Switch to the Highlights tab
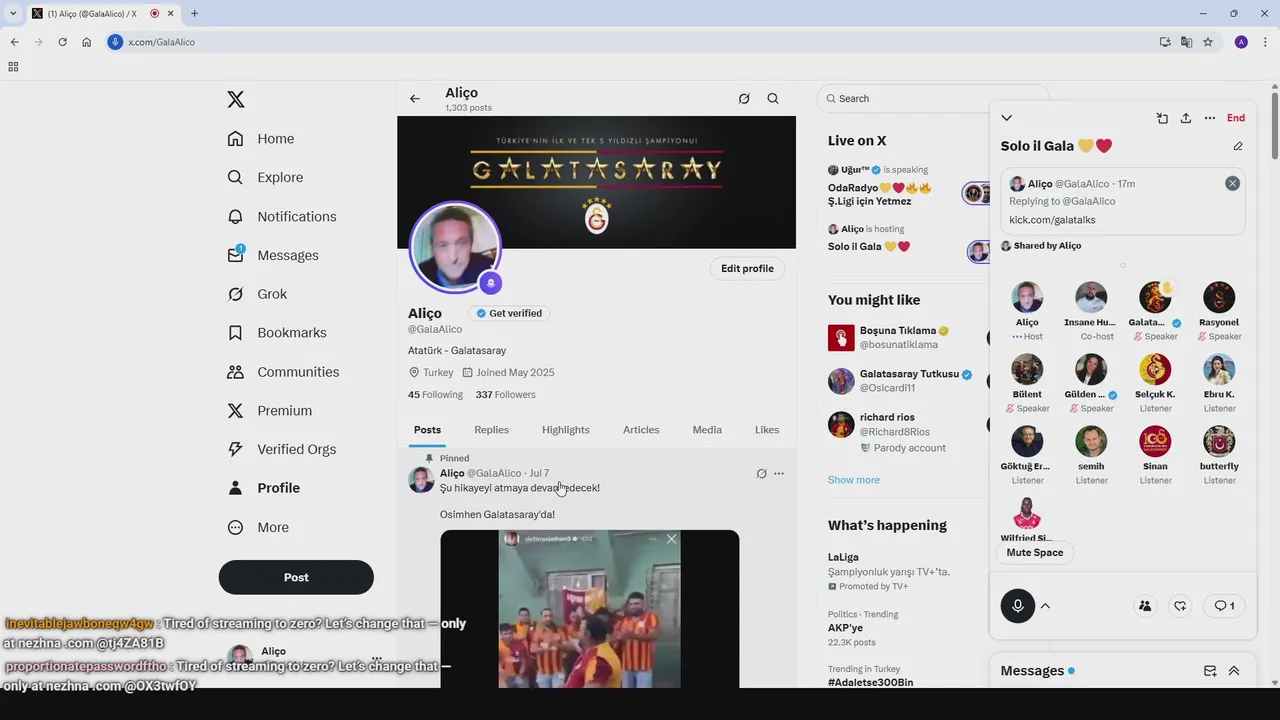The image size is (1280, 720). tap(566, 430)
